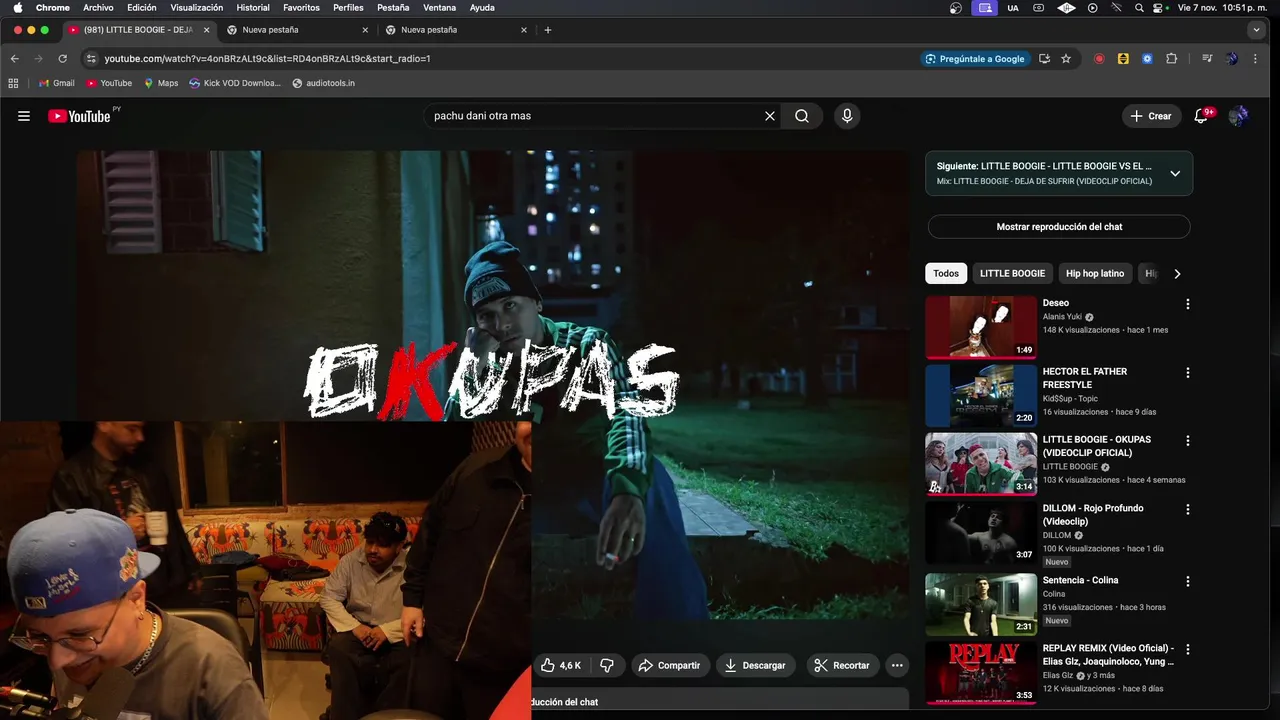Open the Deseo video thumbnail

coord(981,327)
